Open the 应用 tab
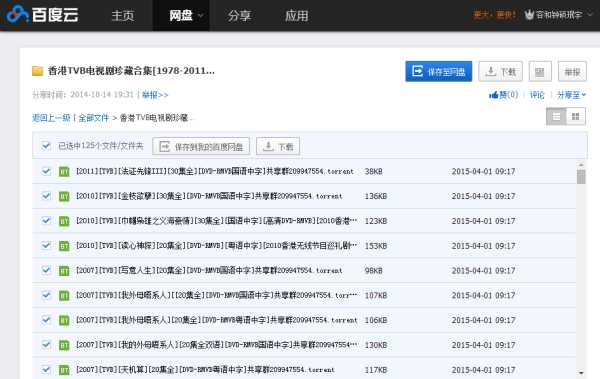 coord(297,16)
